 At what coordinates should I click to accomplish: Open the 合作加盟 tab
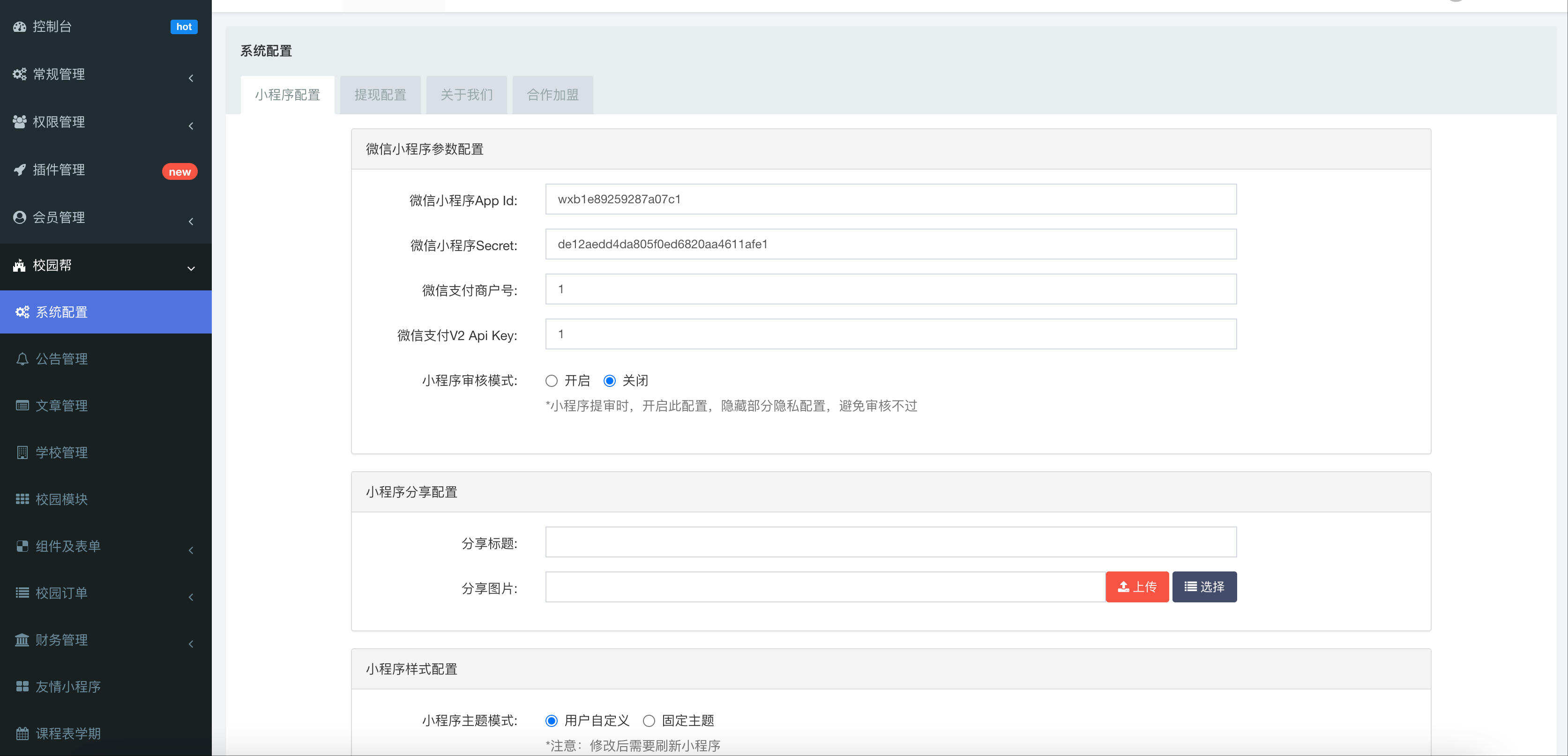552,95
